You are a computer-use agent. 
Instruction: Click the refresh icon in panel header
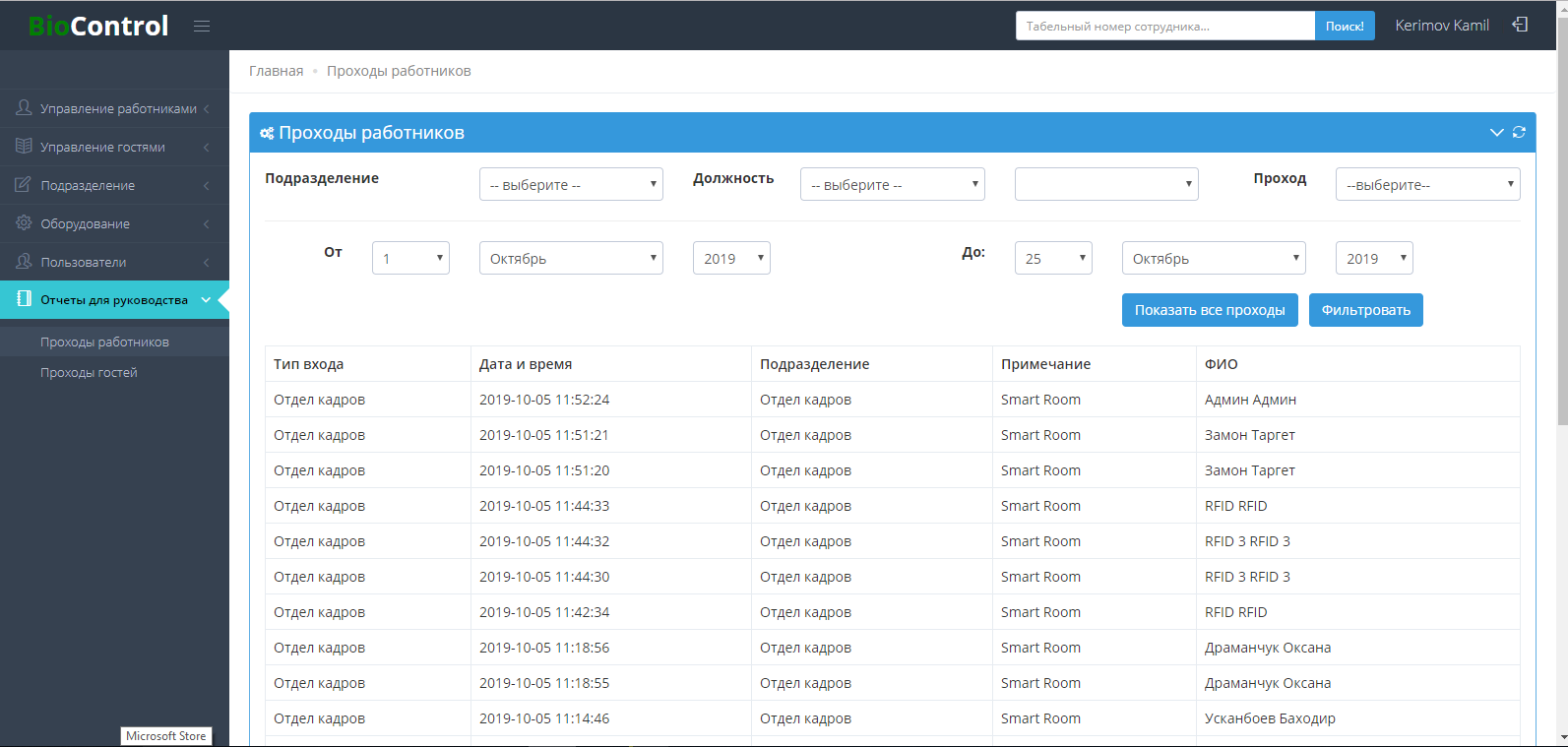(x=1519, y=132)
